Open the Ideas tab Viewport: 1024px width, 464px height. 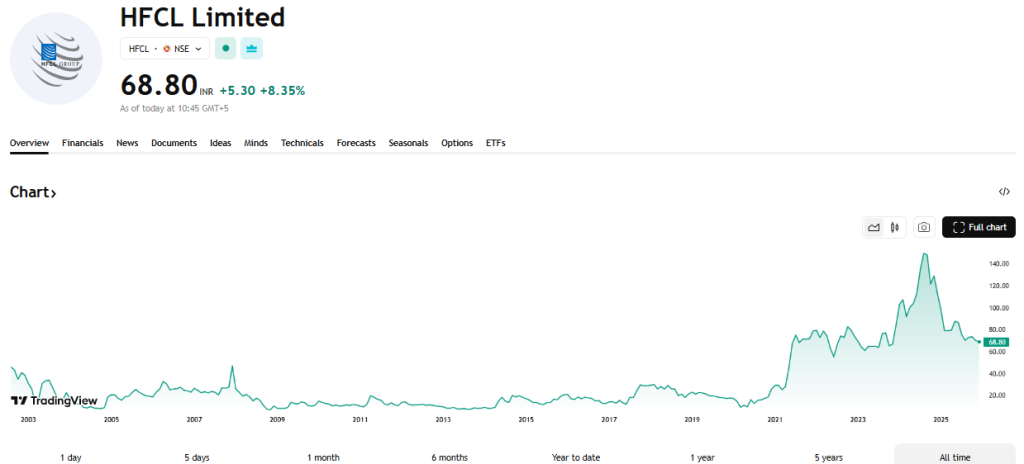(x=221, y=142)
